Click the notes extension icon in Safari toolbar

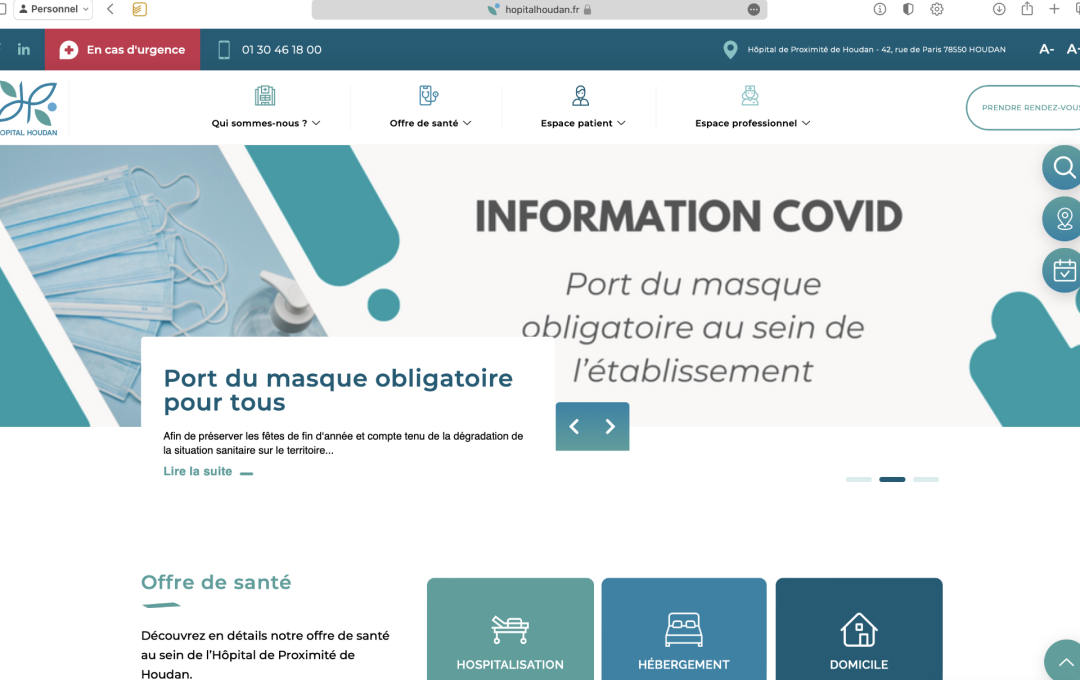(139, 9)
